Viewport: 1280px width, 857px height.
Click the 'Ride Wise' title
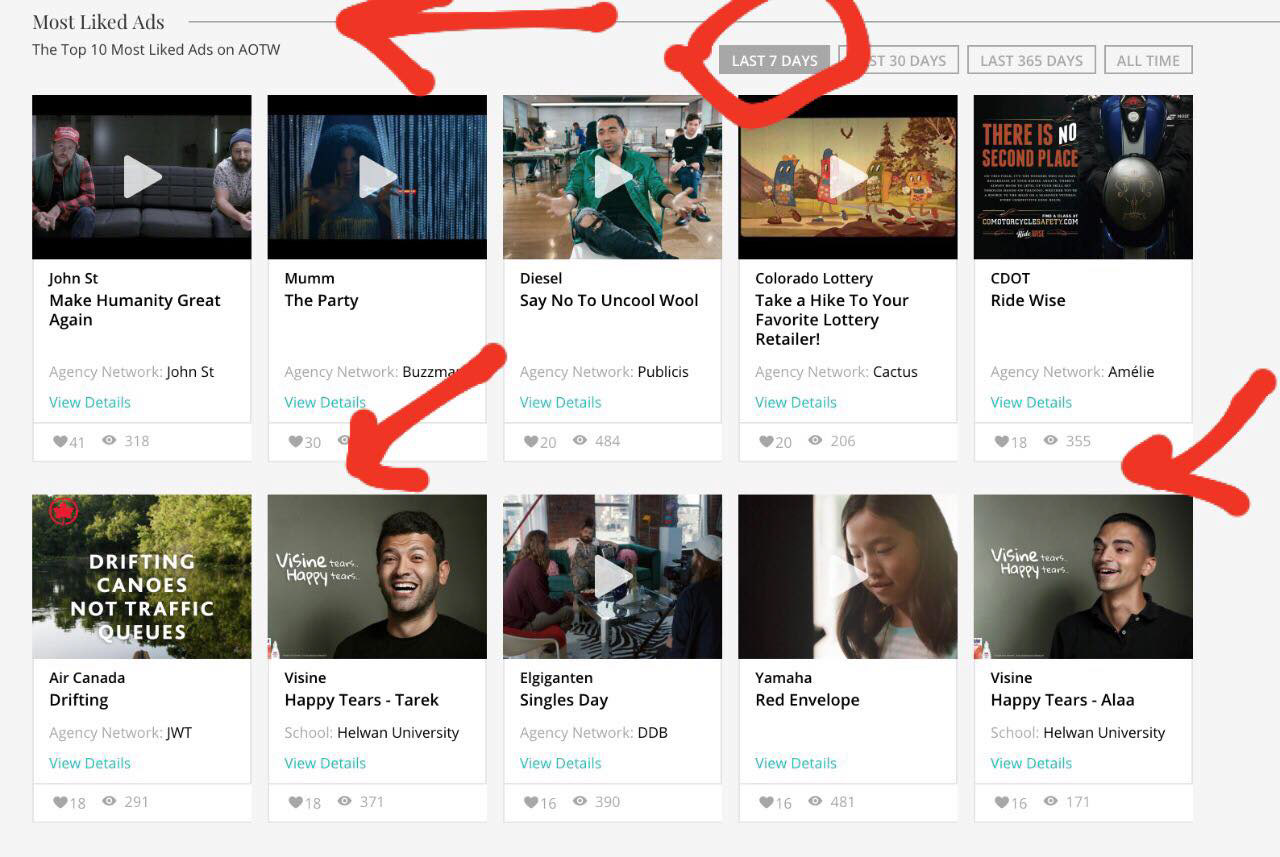pyautogui.click(x=1028, y=300)
